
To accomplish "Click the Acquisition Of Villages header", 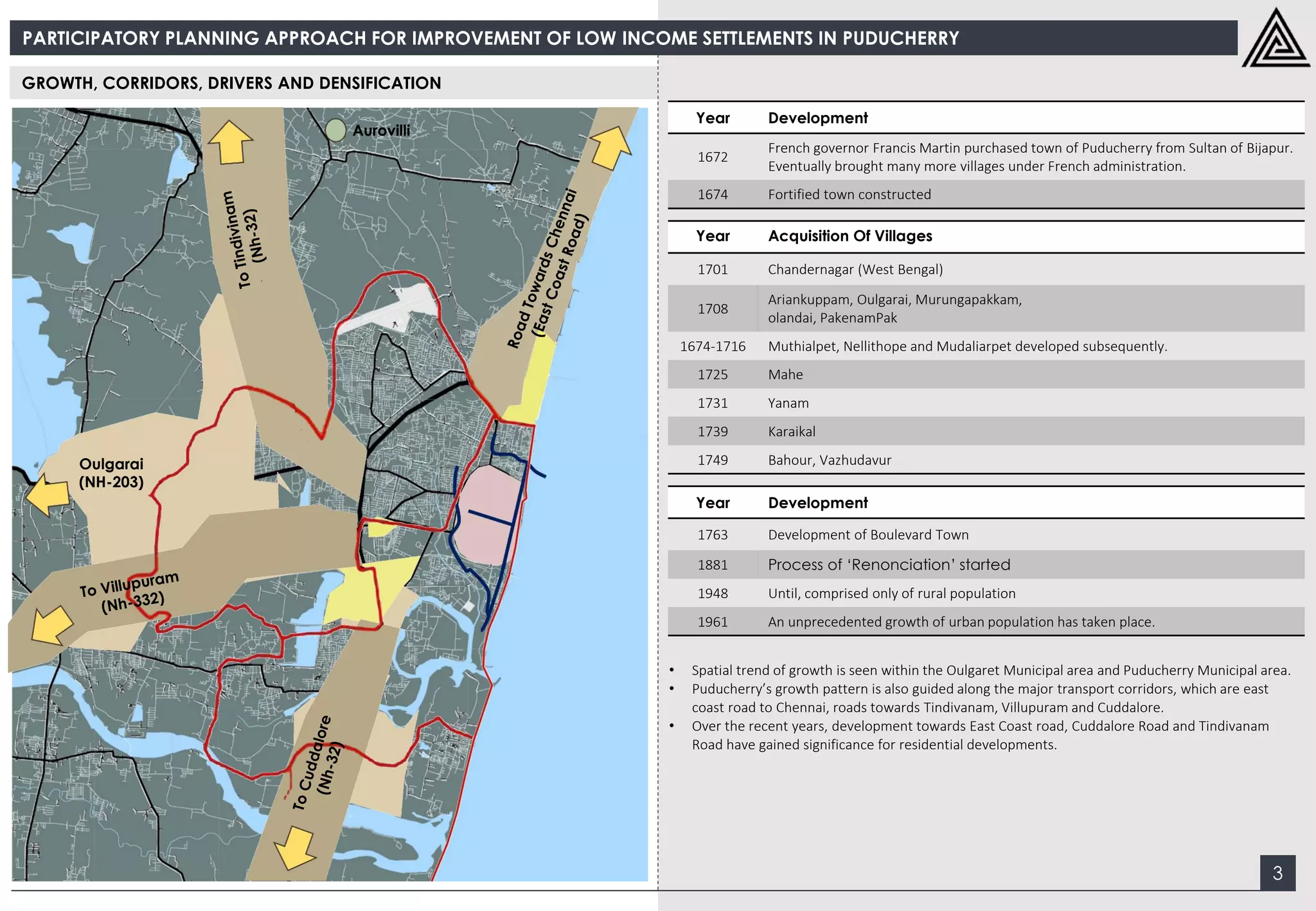I will (x=850, y=236).
